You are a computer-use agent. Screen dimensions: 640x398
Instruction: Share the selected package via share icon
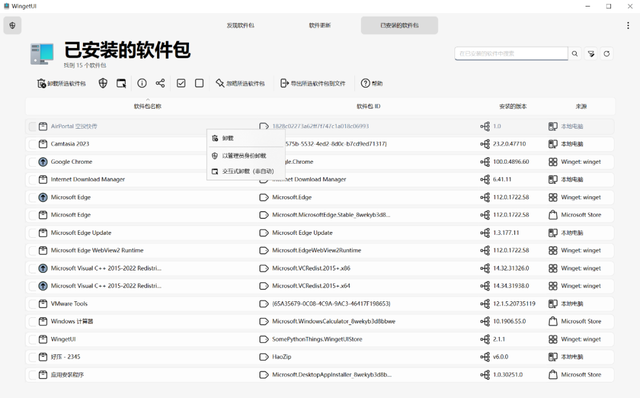pos(160,83)
